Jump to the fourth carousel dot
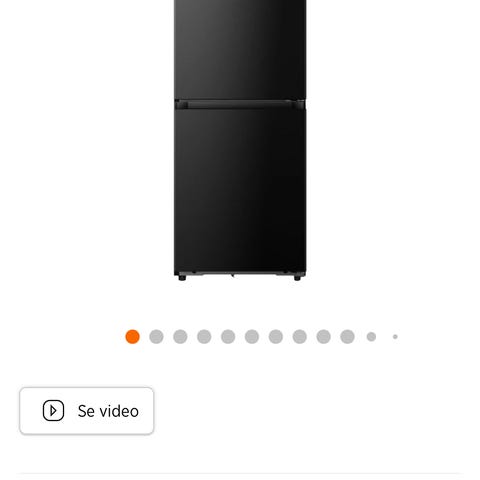Viewport: 480px width, 480px height. (x=204, y=337)
